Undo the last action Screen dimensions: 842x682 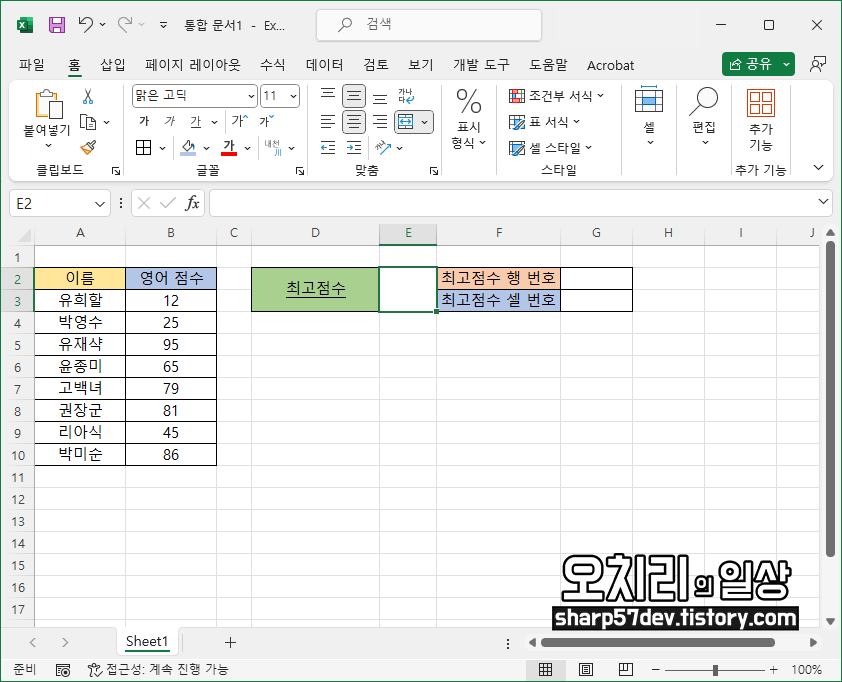(x=85, y=24)
